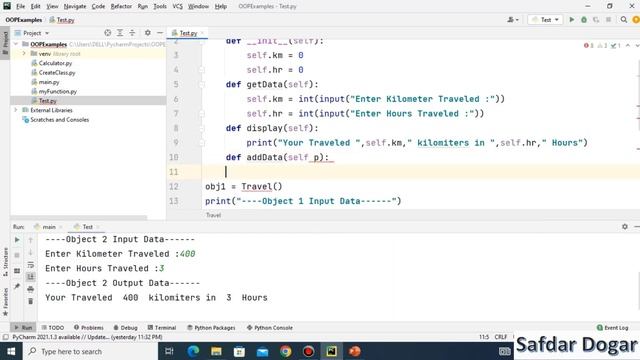
Task: Open the Refactor menu
Action: click(121, 6)
